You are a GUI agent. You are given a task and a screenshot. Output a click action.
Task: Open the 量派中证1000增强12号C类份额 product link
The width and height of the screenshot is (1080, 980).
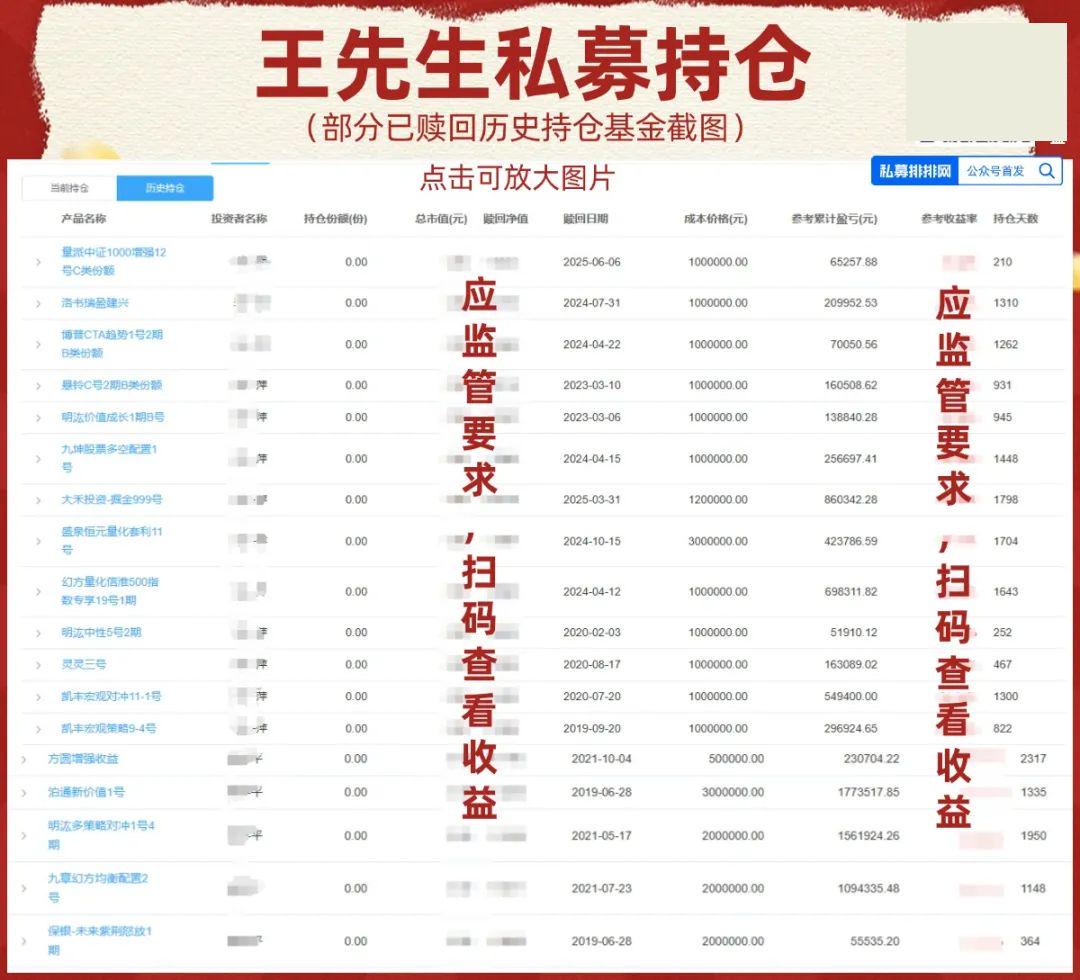(x=114, y=262)
